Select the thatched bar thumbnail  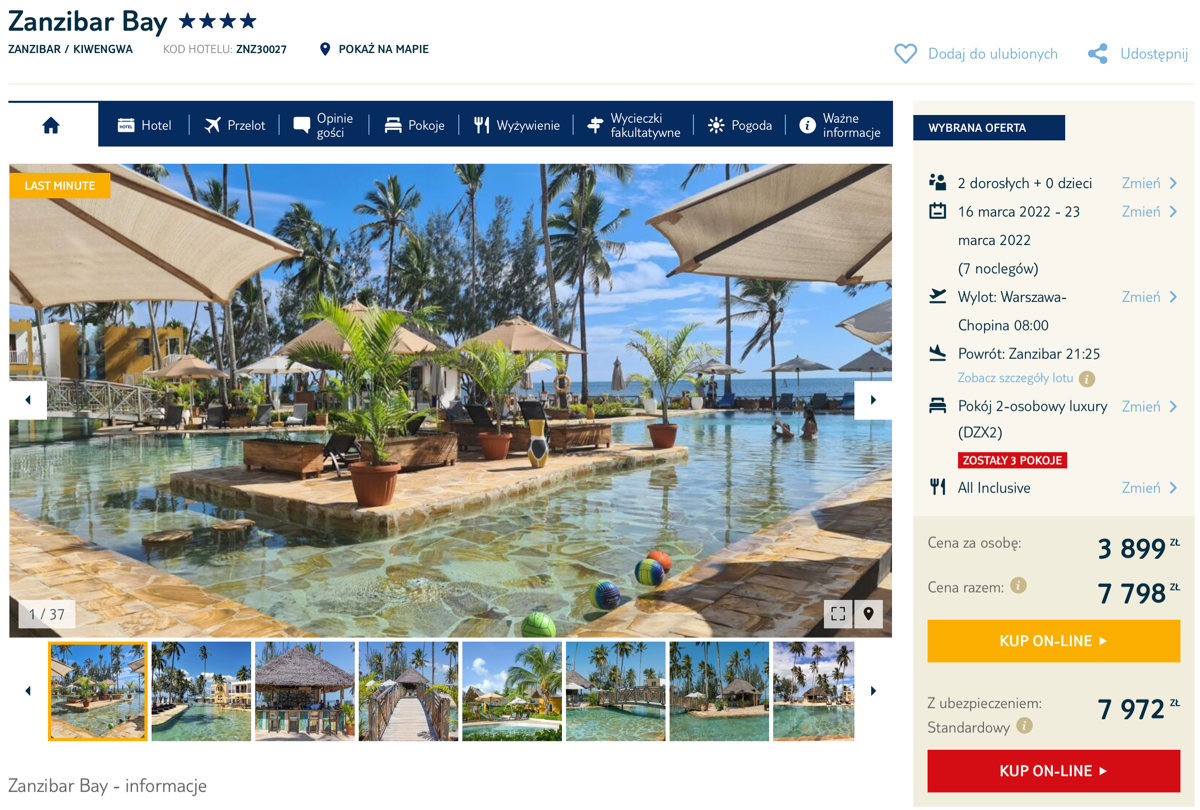pos(305,691)
